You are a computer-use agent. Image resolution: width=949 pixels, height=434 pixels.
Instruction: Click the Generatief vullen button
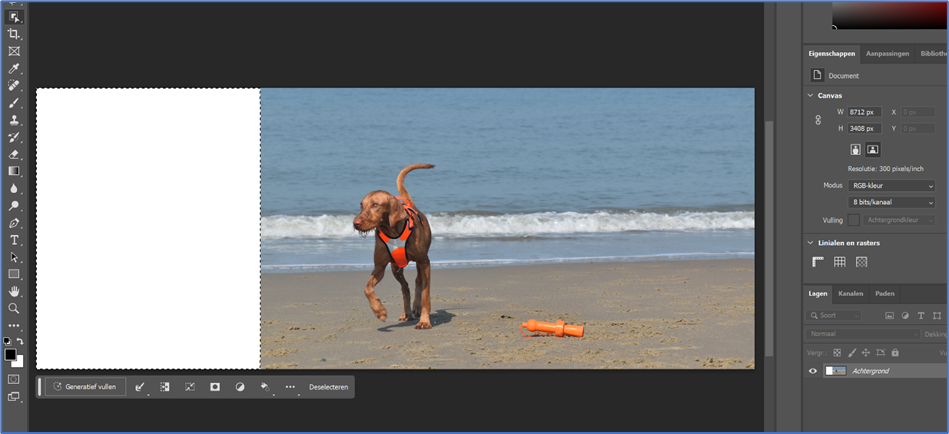coord(85,387)
